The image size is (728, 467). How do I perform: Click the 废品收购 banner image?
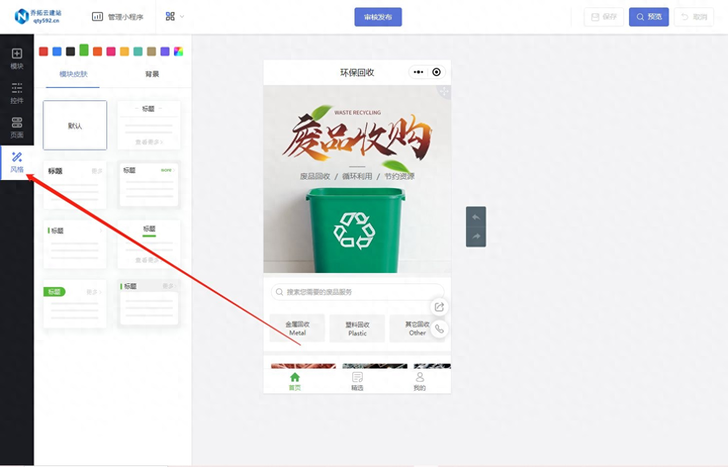(357, 179)
